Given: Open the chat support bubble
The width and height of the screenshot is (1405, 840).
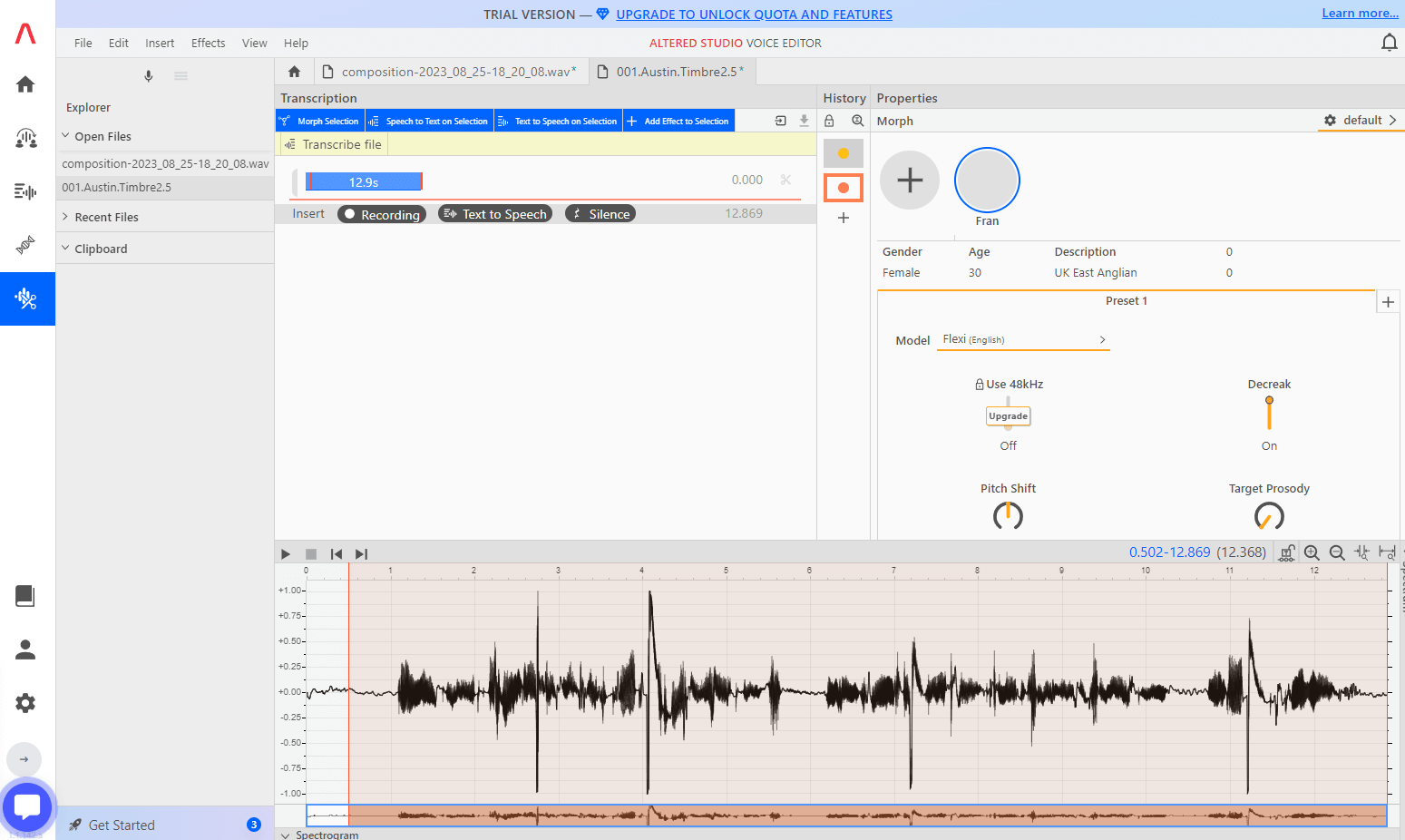Looking at the screenshot, I should (27, 806).
